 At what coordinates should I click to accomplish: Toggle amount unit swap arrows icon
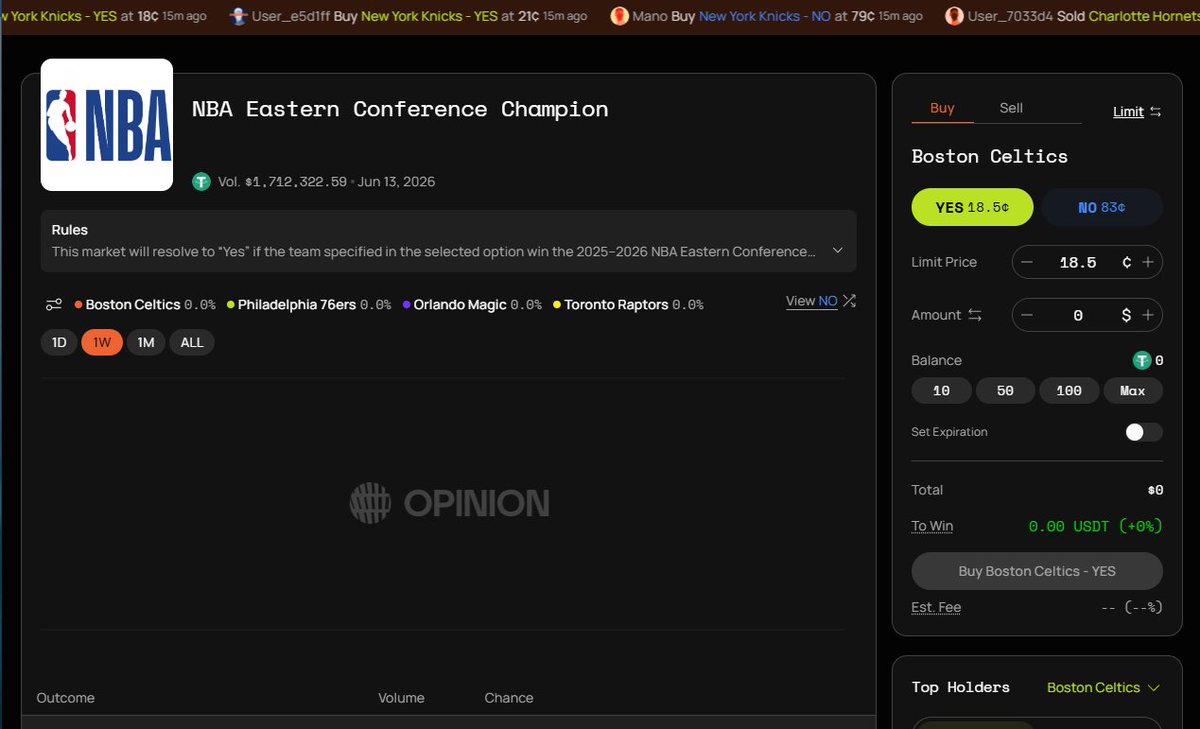[975, 315]
